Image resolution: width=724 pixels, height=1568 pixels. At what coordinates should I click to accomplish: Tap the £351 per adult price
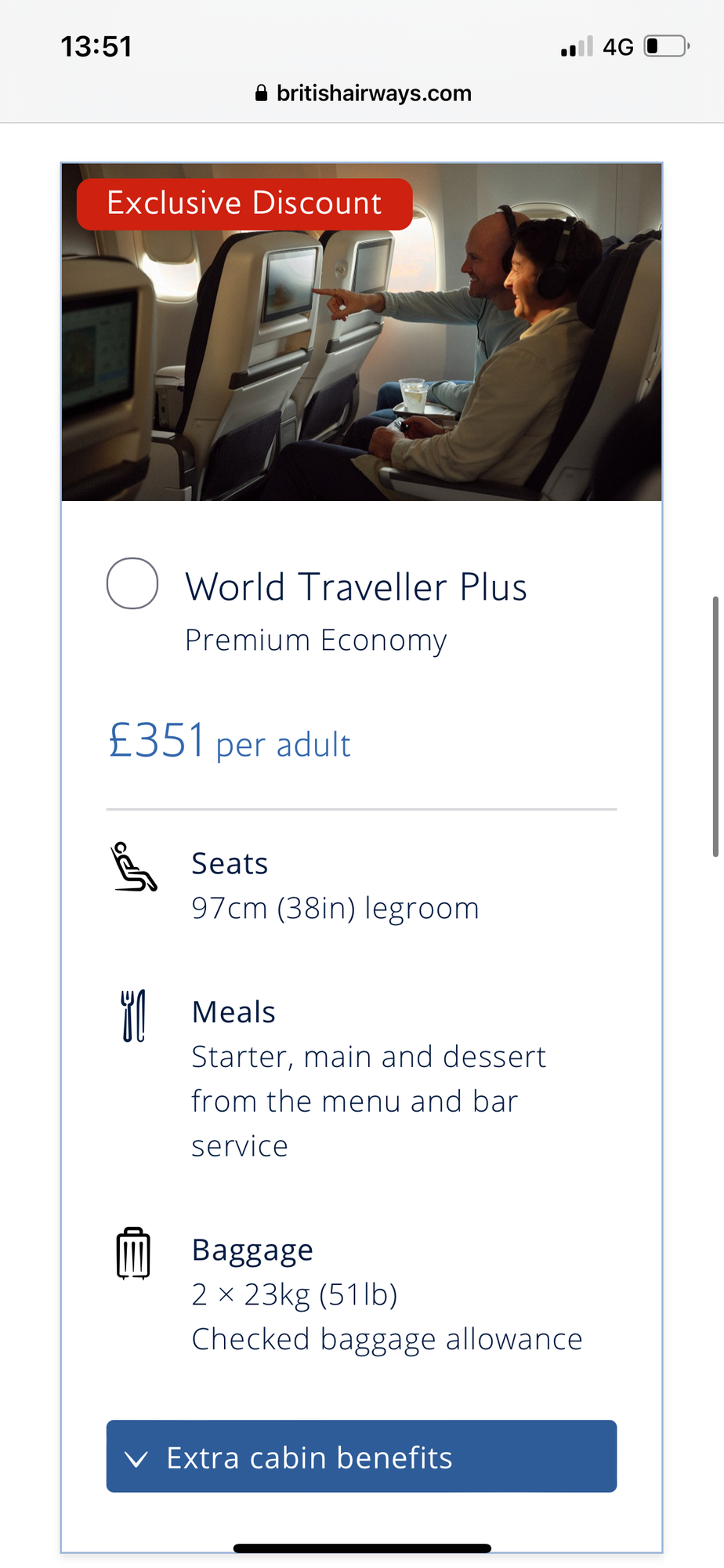coord(229,741)
